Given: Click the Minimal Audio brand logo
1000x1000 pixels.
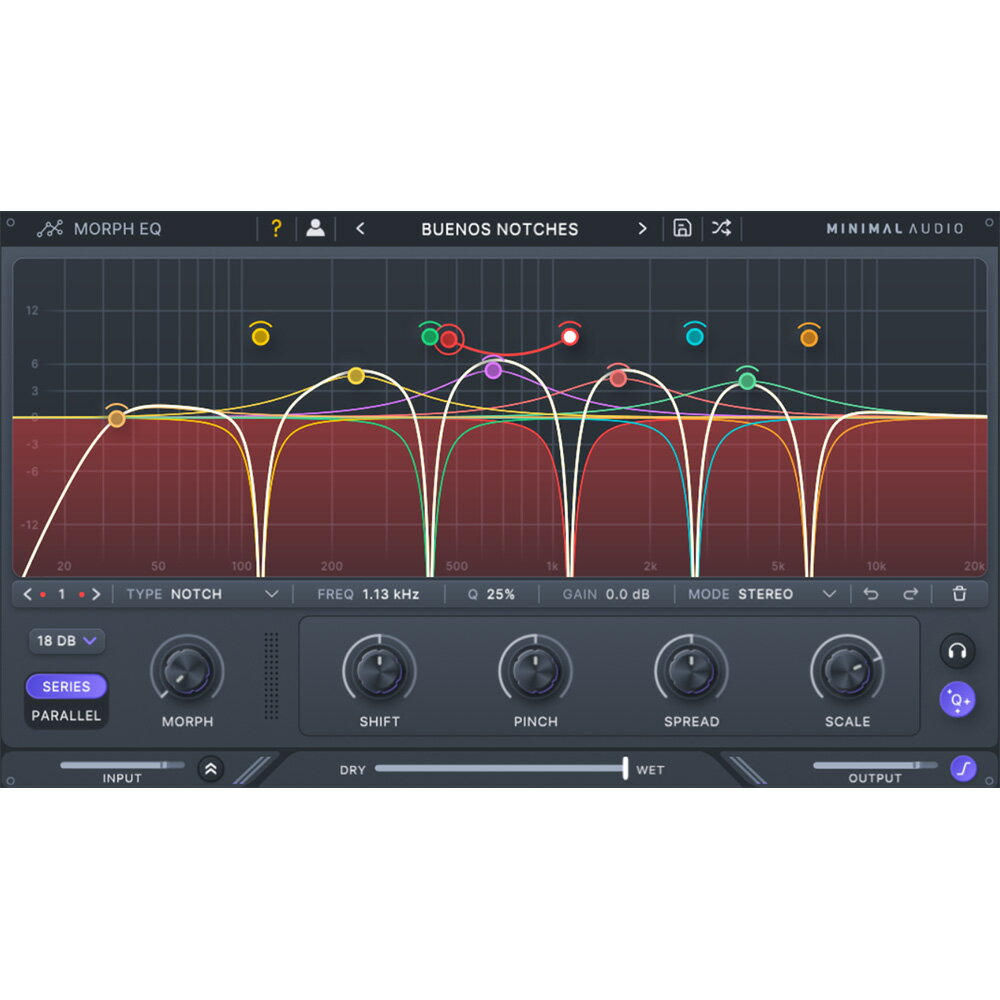Looking at the screenshot, I should tap(895, 228).
